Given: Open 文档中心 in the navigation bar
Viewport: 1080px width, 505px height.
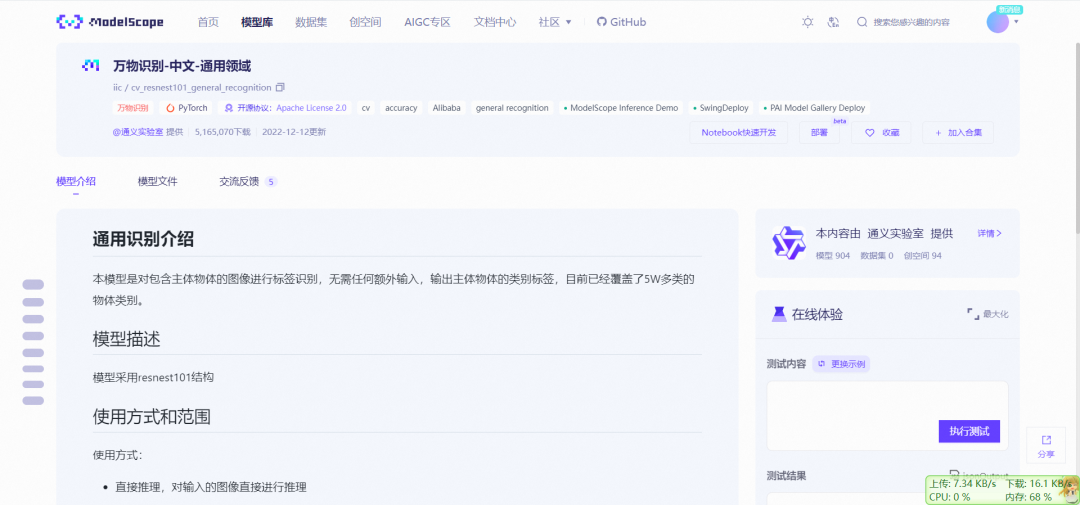Looking at the screenshot, I should [x=495, y=22].
